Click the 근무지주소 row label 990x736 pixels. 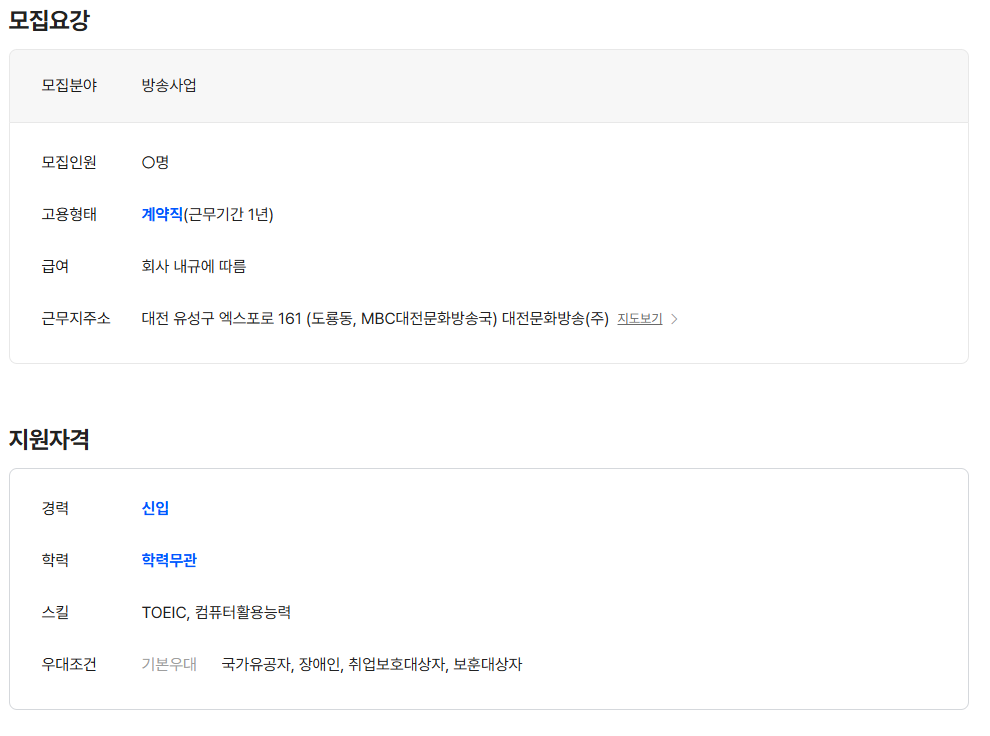(76, 318)
